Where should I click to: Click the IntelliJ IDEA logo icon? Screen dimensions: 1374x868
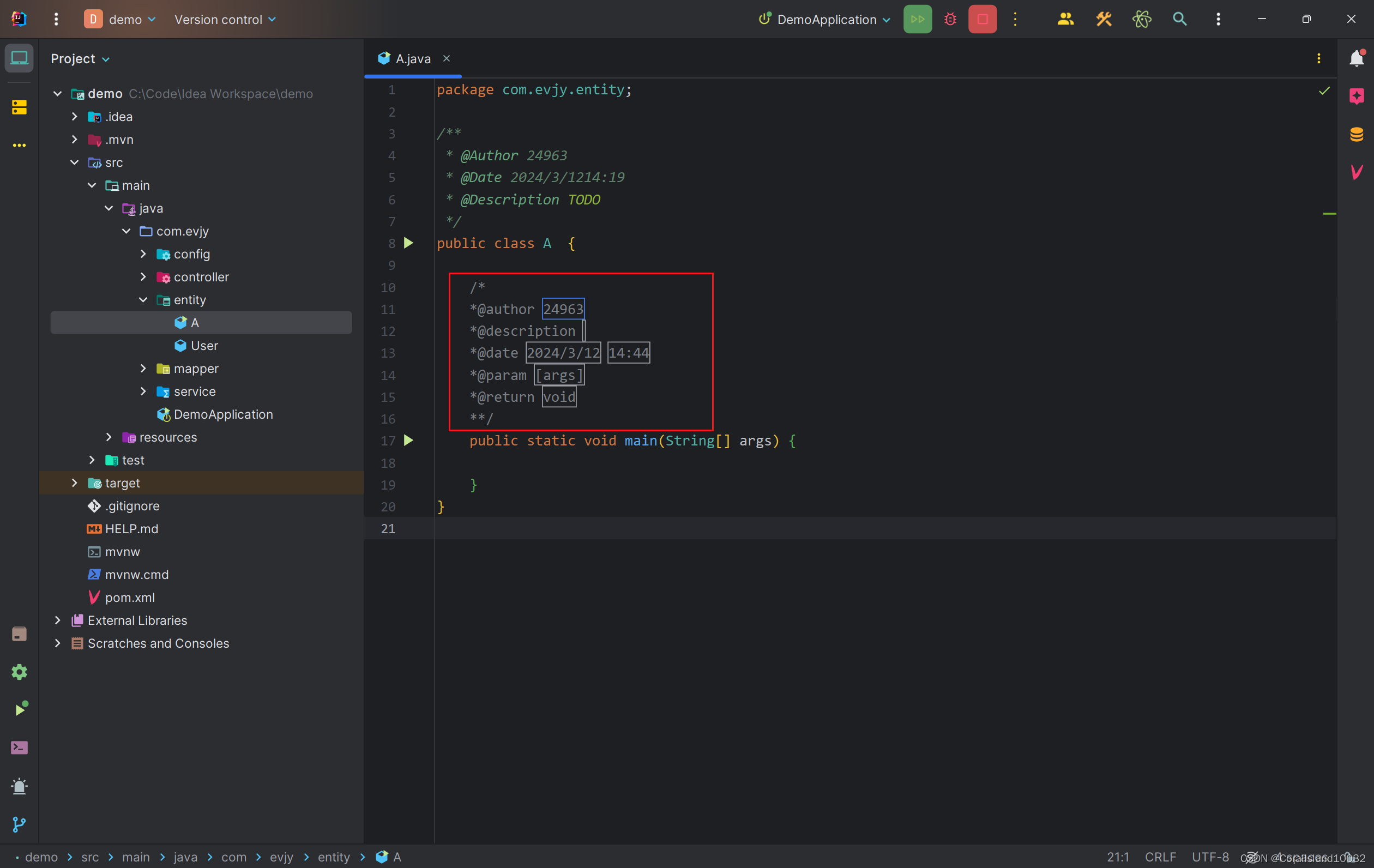pyautogui.click(x=19, y=20)
